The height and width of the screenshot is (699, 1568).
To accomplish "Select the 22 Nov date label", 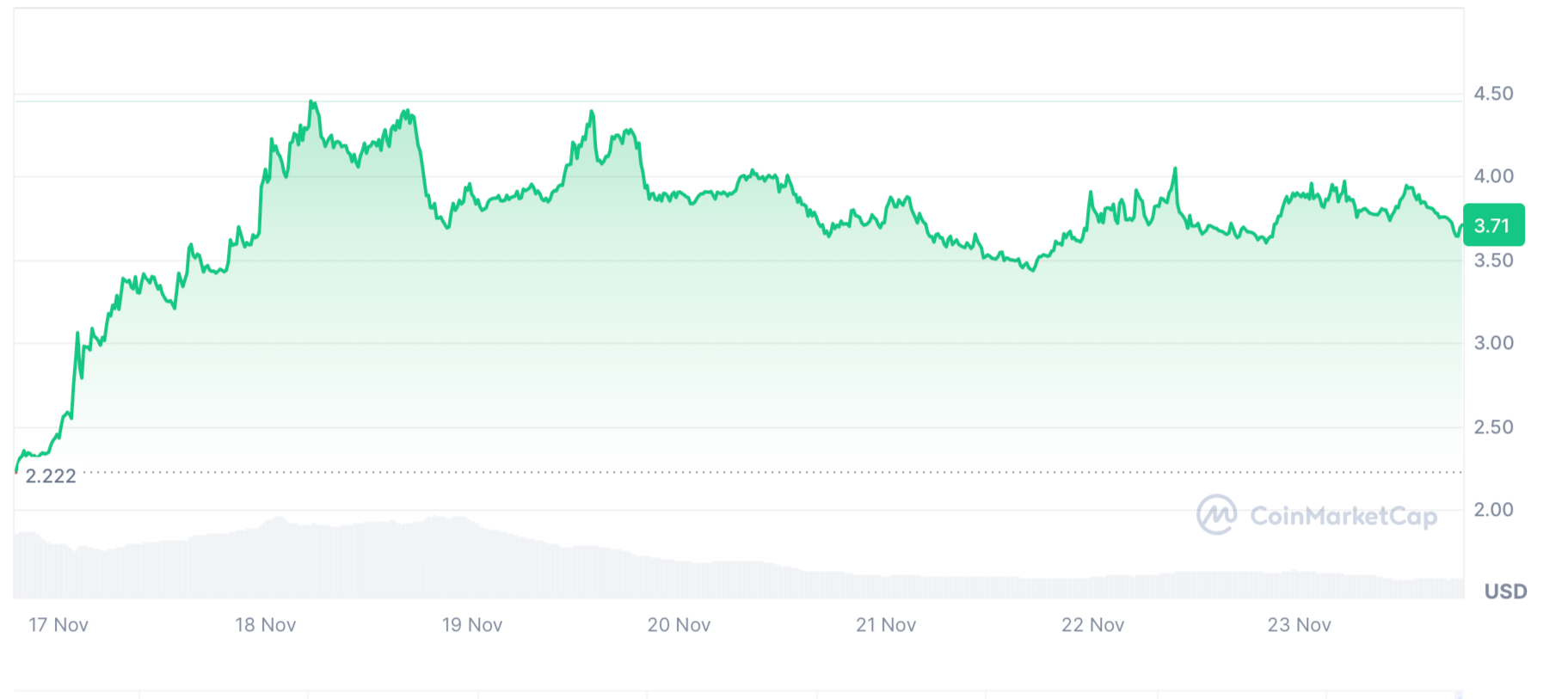I will (1092, 625).
